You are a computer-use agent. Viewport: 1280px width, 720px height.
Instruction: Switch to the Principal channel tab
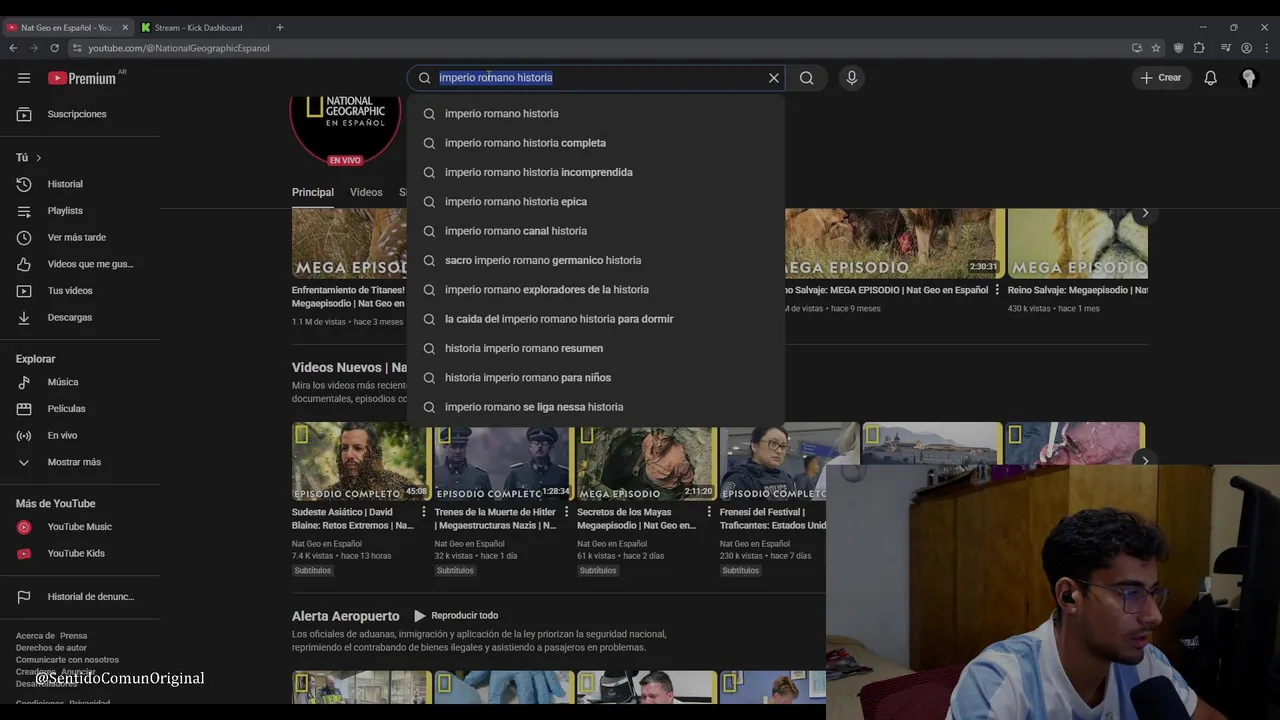pyautogui.click(x=313, y=192)
